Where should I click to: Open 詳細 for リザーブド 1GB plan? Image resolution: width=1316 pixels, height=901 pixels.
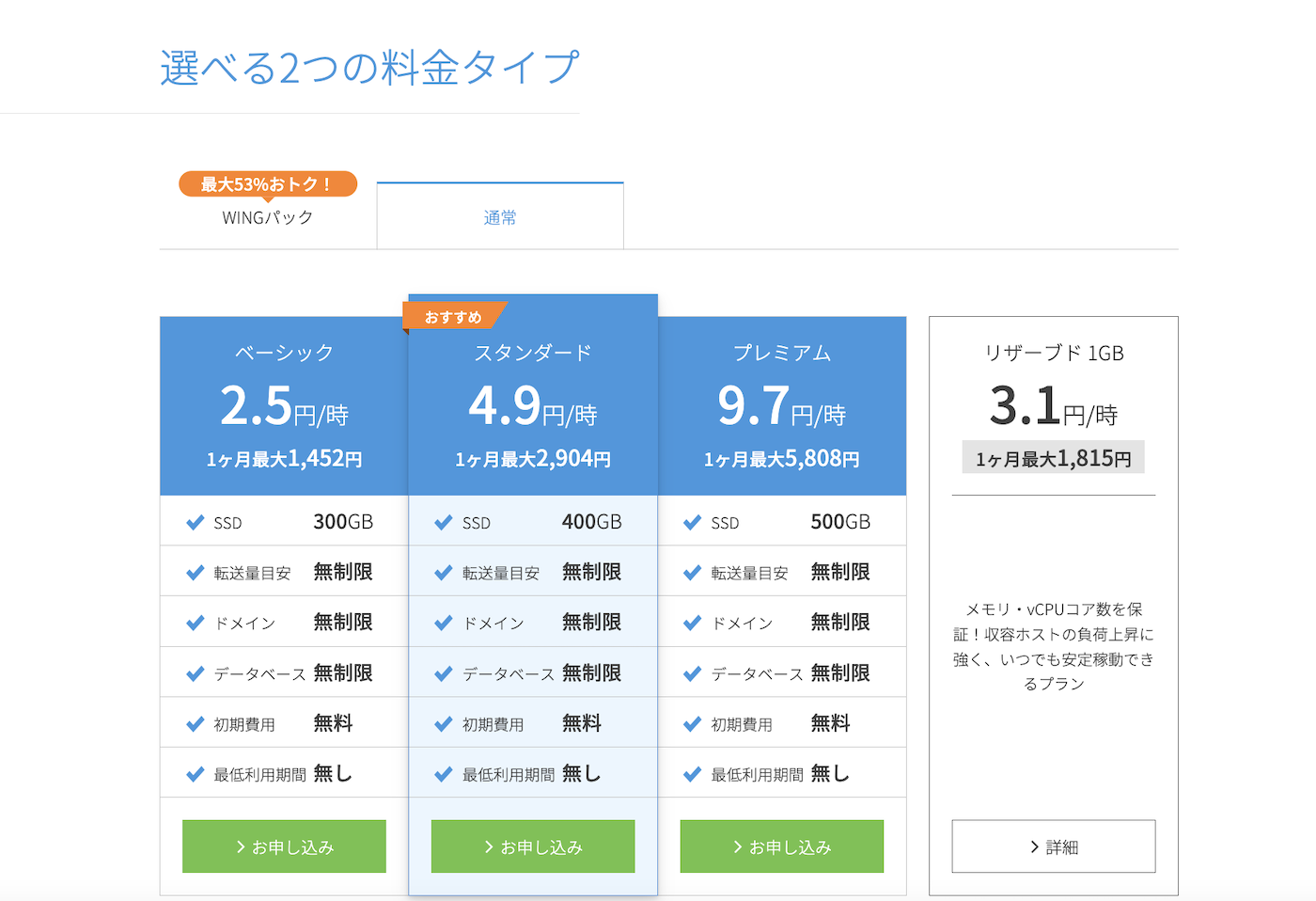(x=1054, y=846)
